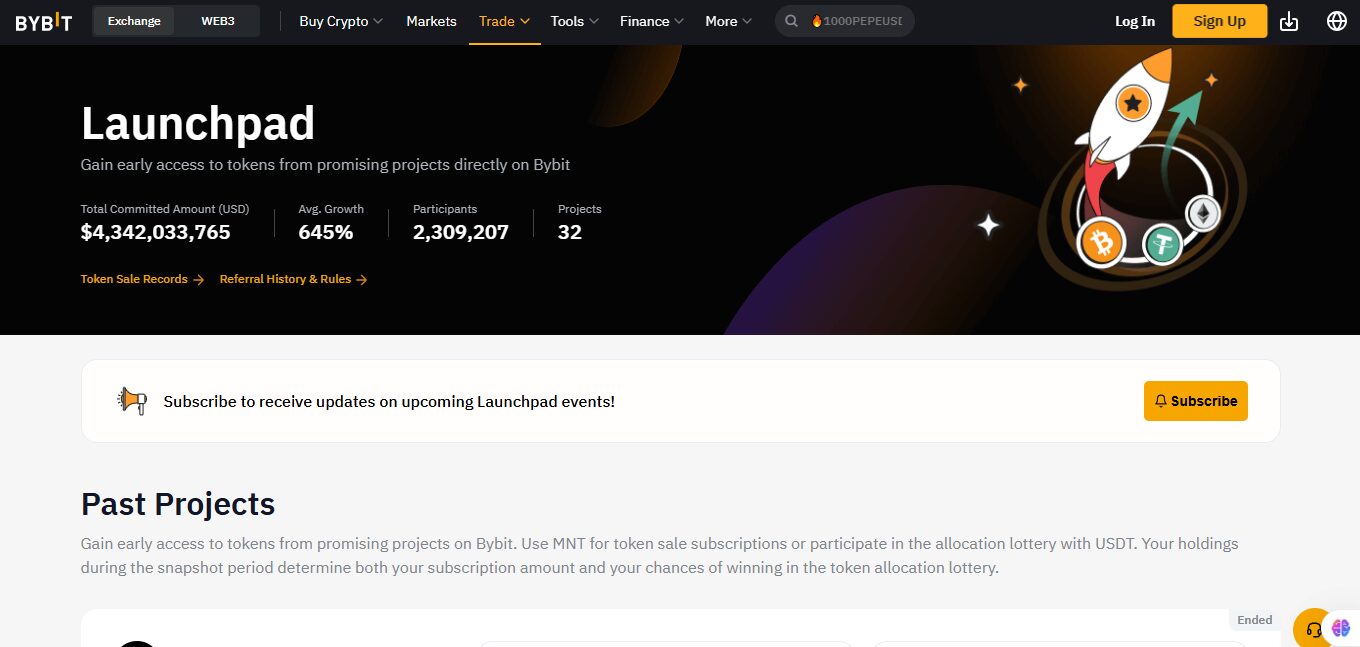This screenshot has width=1360, height=647.
Task: Open the Markets menu item
Action: coord(431,21)
